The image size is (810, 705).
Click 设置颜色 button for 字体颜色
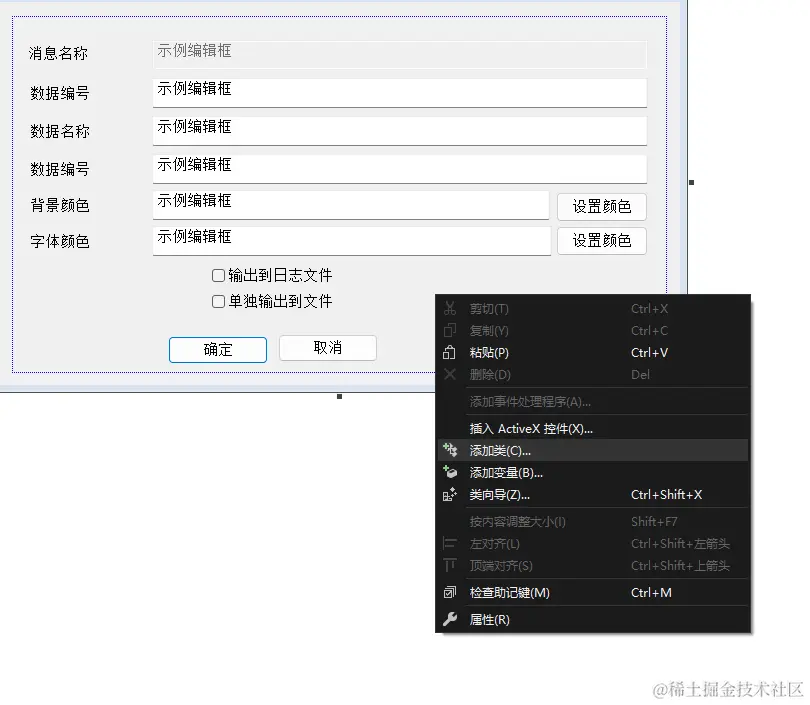(602, 241)
